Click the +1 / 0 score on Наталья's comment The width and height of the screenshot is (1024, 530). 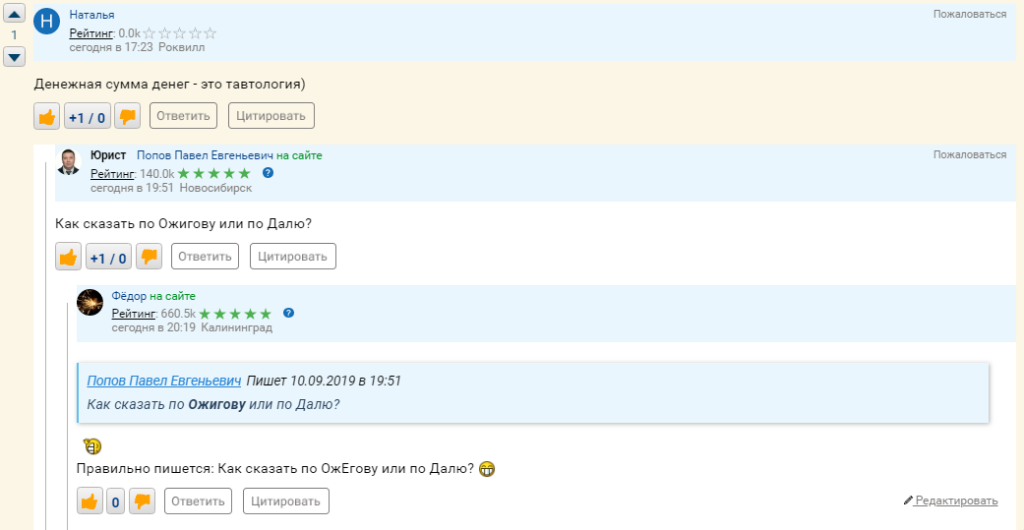click(87, 117)
